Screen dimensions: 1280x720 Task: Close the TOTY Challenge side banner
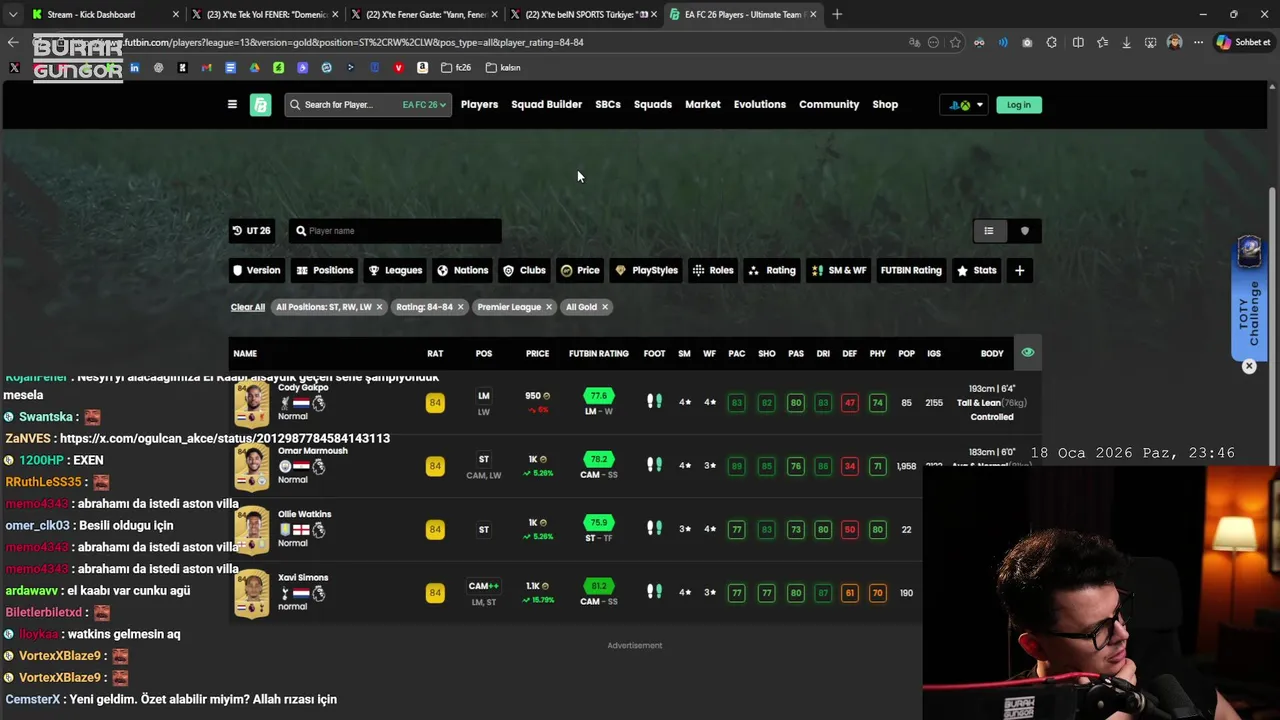[x=1249, y=366]
